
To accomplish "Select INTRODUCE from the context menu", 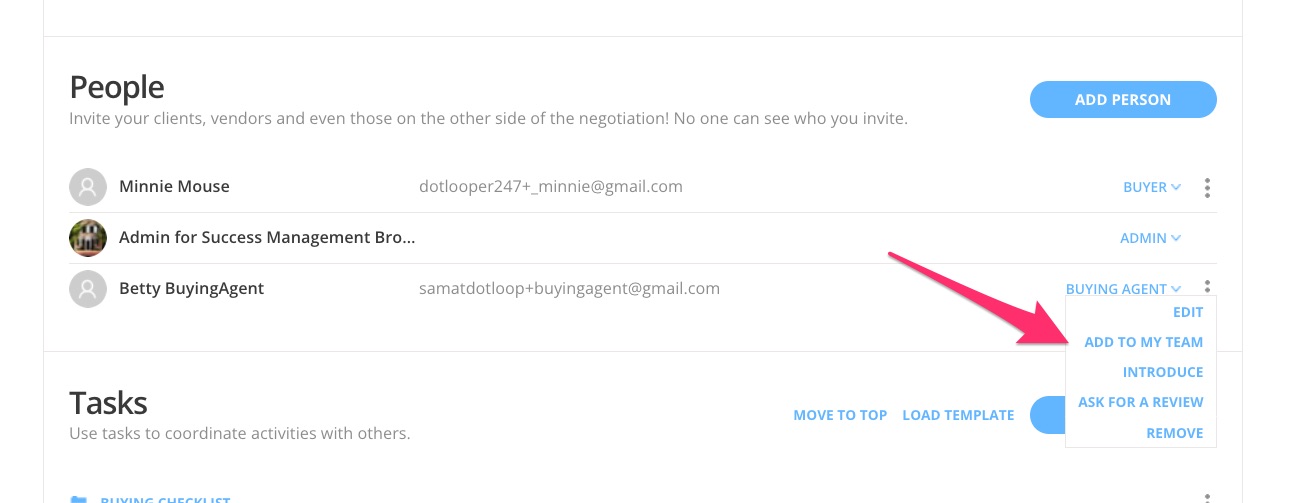I will [1163, 372].
